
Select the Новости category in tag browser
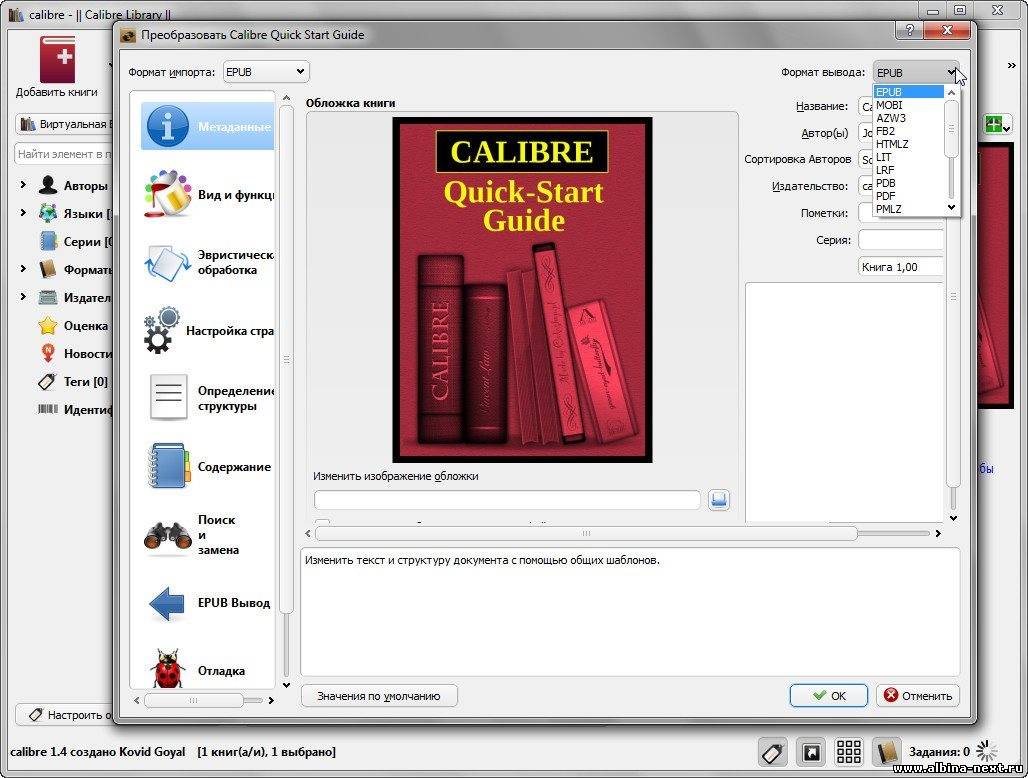pyautogui.click(x=75, y=353)
